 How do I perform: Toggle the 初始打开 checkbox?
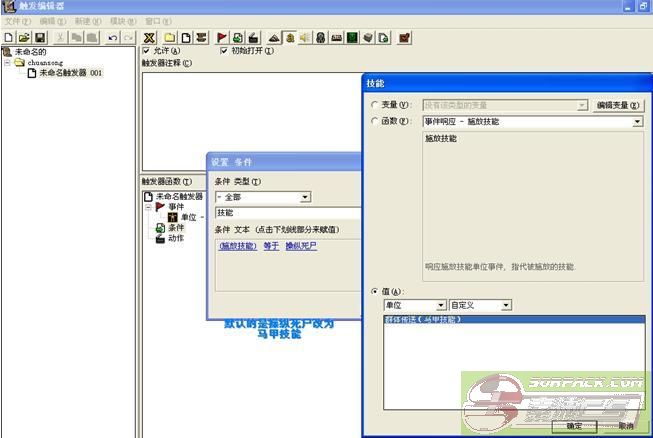pos(223,51)
